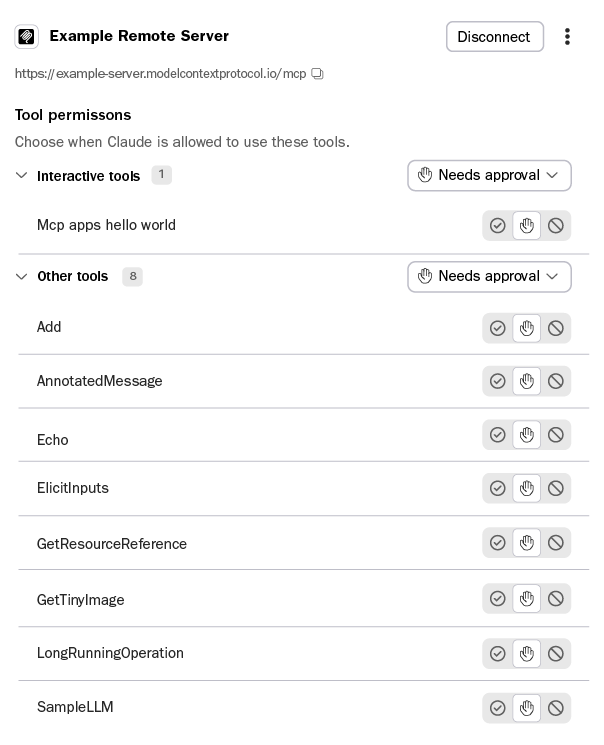
Task: Open Interactive tools Needs approval dropdown
Action: coord(489,175)
